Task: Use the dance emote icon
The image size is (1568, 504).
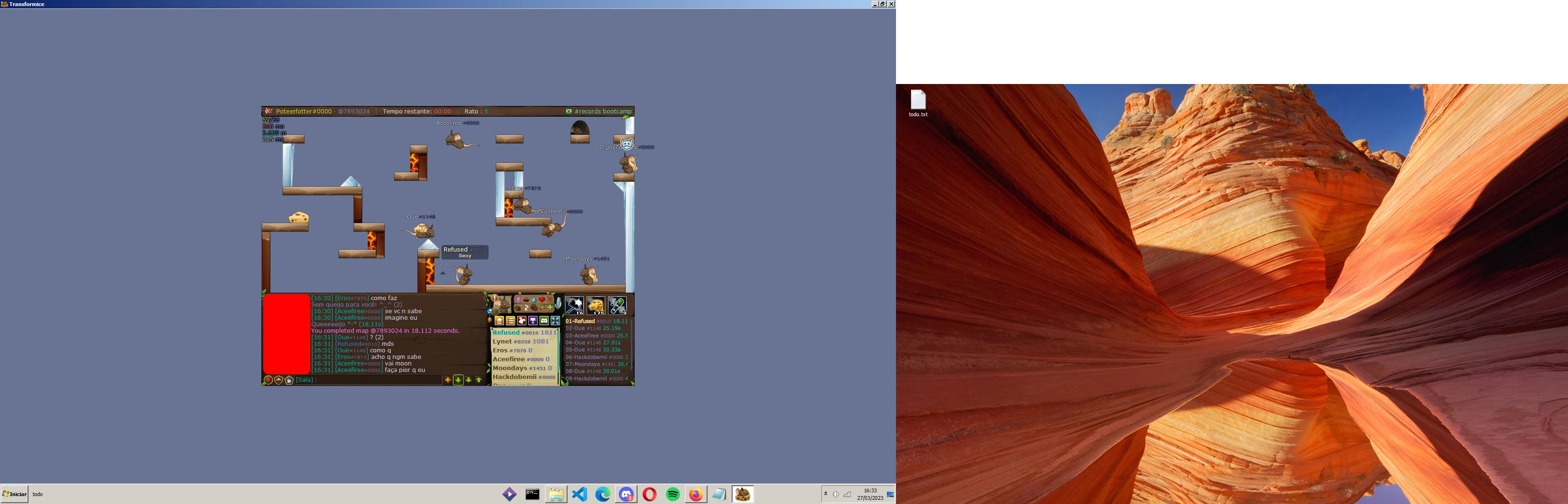Action: 518,300
